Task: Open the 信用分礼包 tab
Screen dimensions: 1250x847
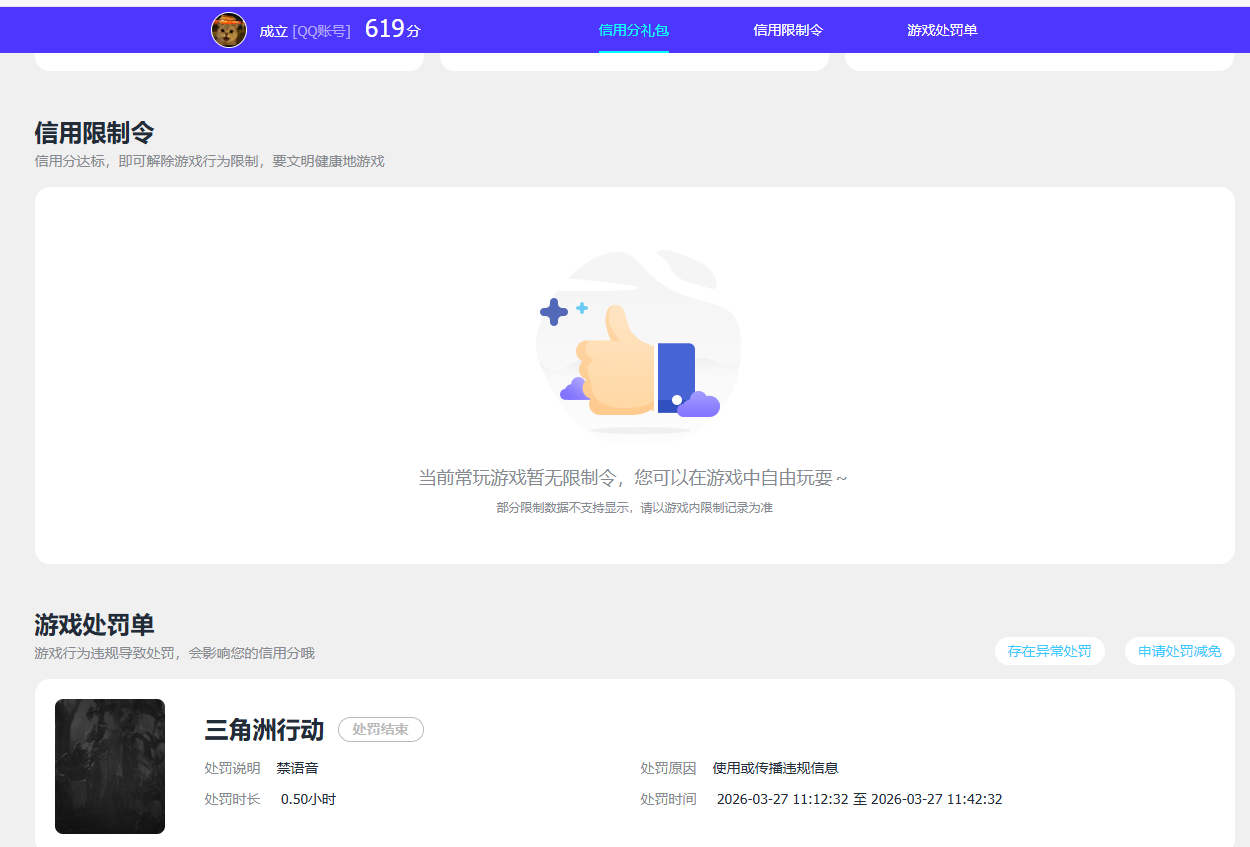Action: tap(633, 30)
